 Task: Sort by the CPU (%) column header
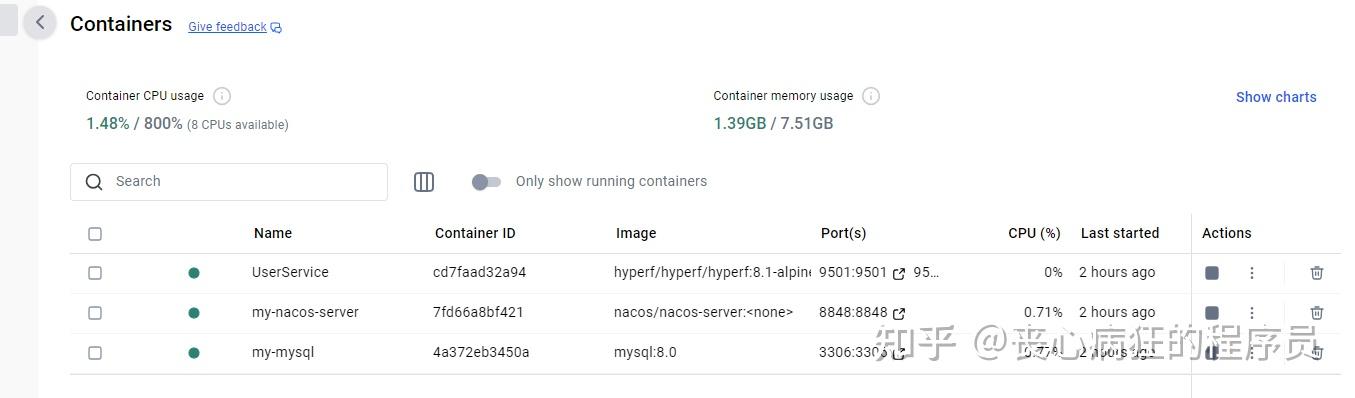[x=1034, y=233]
